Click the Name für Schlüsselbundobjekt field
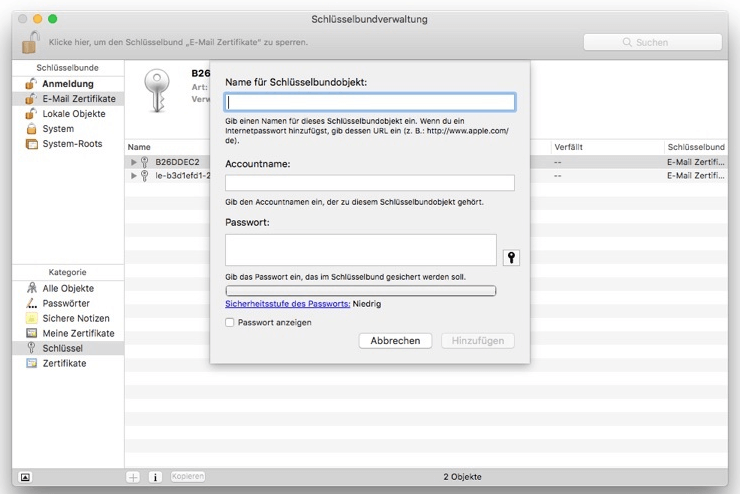Viewport: 740px width, 494px height. click(x=370, y=102)
